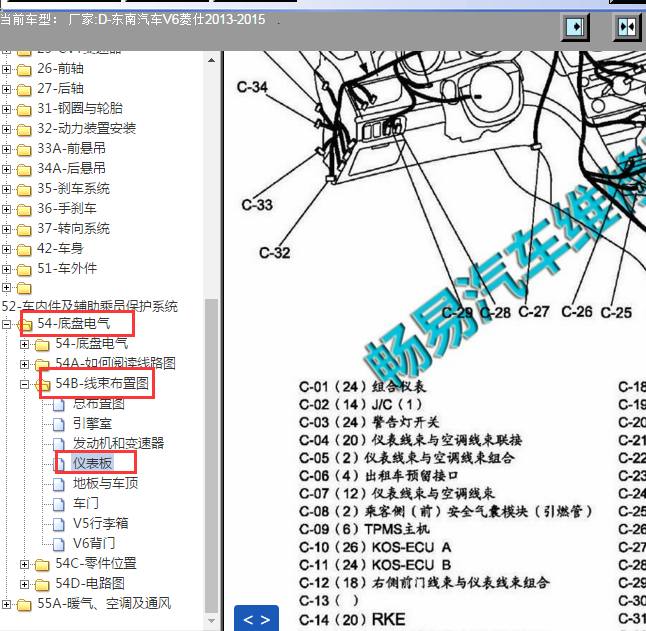Select the 54D-电路图 folder icon
The height and width of the screenshot is (631, 646).
(x=42, y=585)
